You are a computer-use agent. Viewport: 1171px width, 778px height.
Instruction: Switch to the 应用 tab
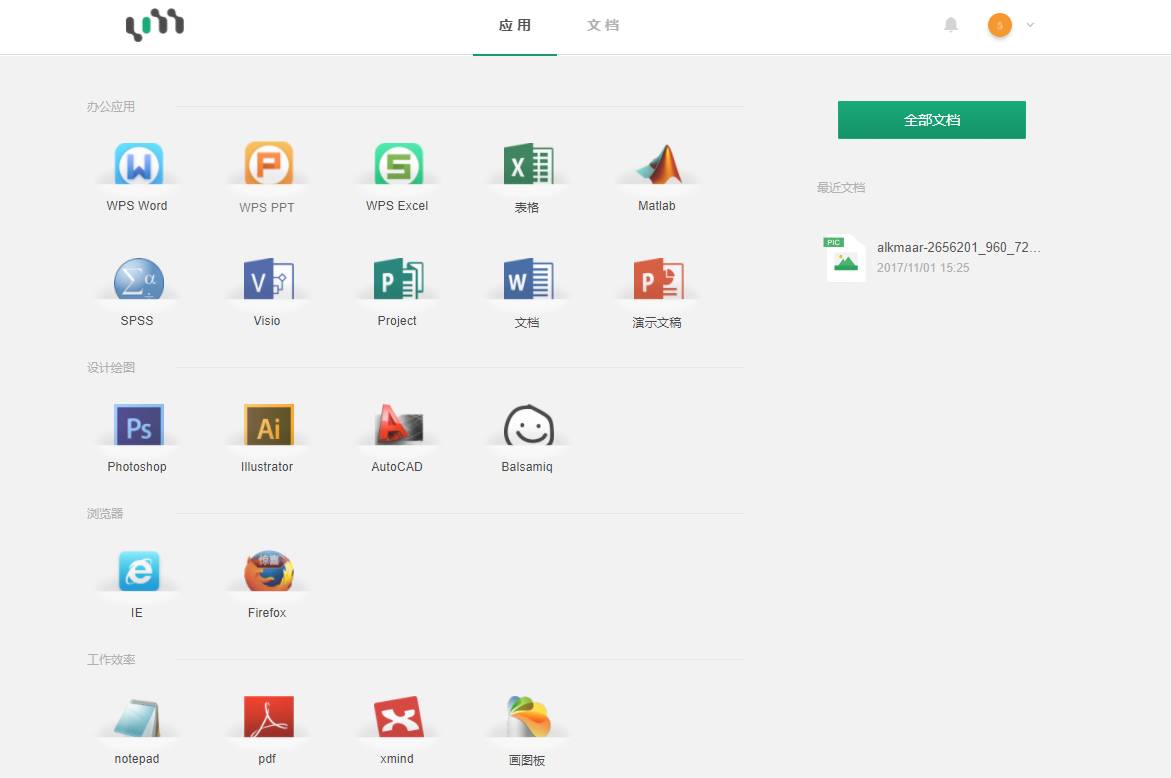515,25
